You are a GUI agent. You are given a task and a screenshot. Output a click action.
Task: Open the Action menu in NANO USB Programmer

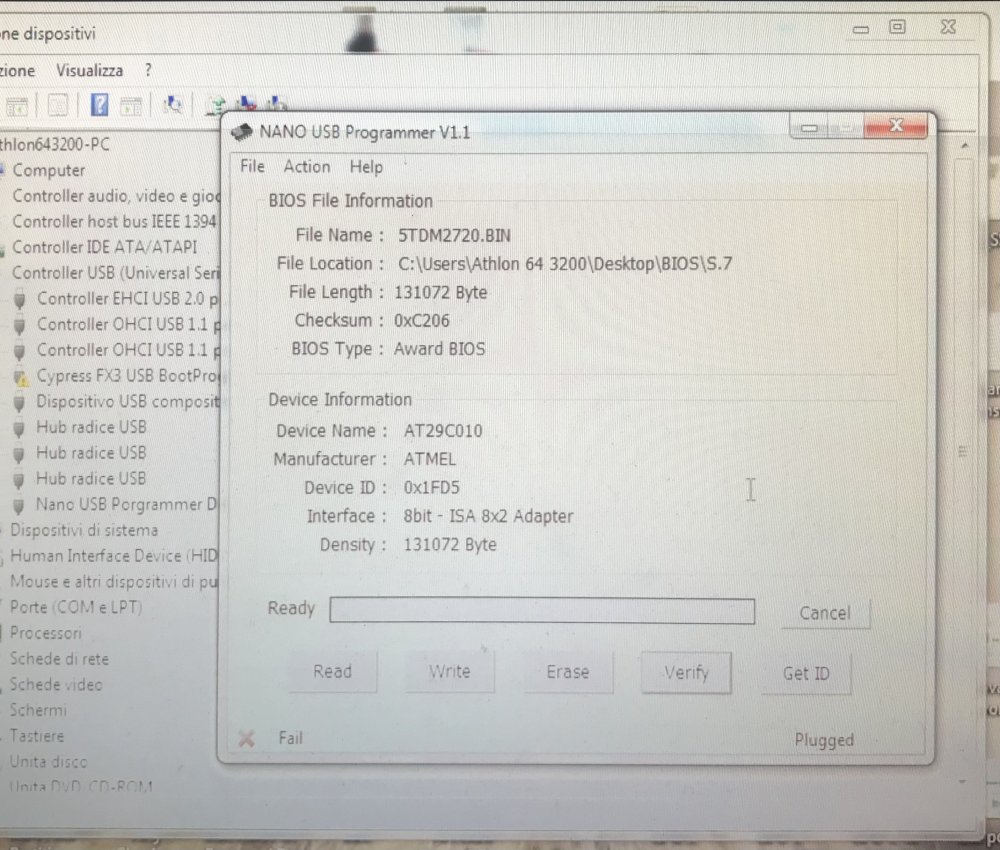306,167
